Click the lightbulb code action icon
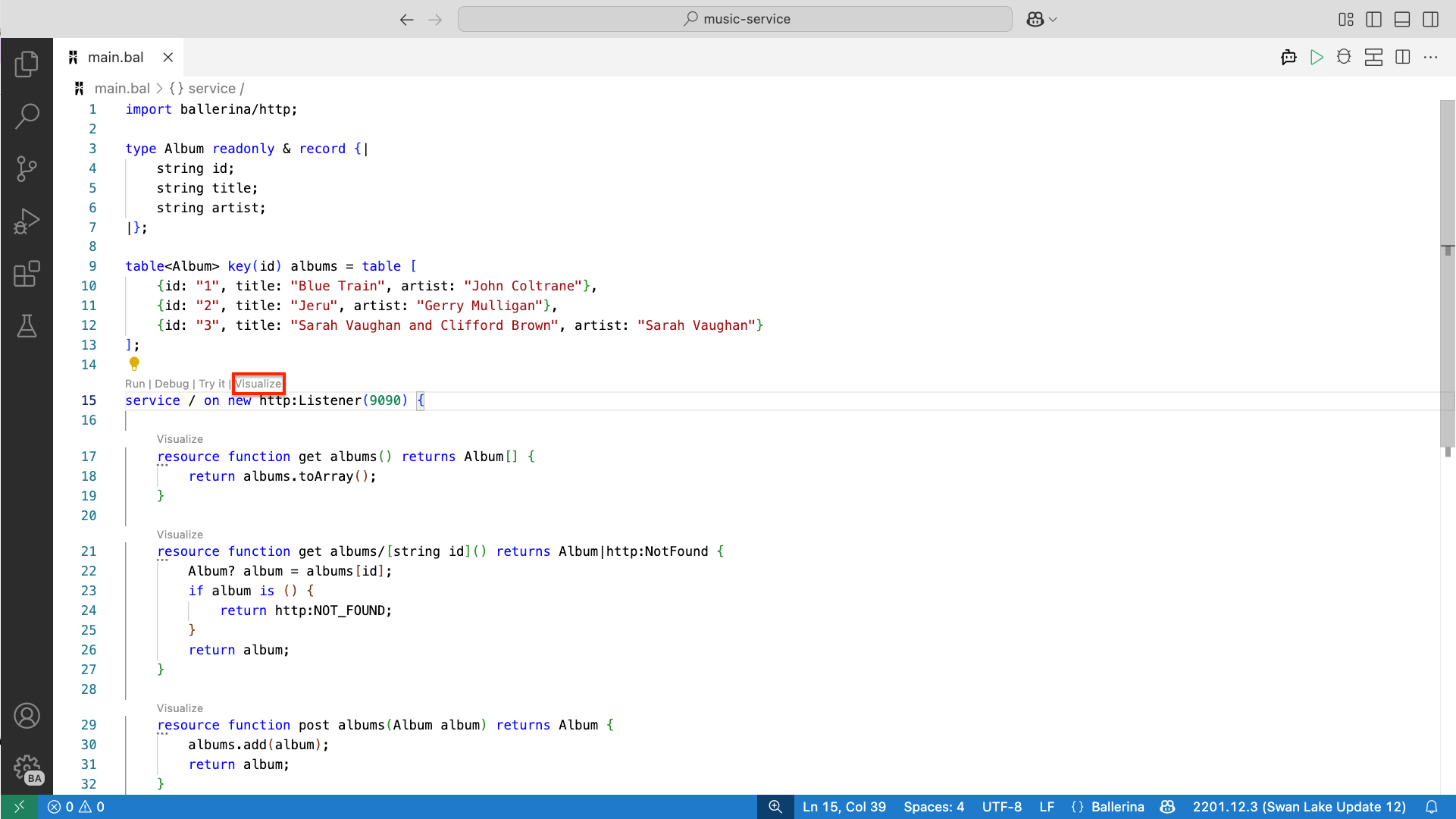1456x819 pixels. (x=134, y=364)
